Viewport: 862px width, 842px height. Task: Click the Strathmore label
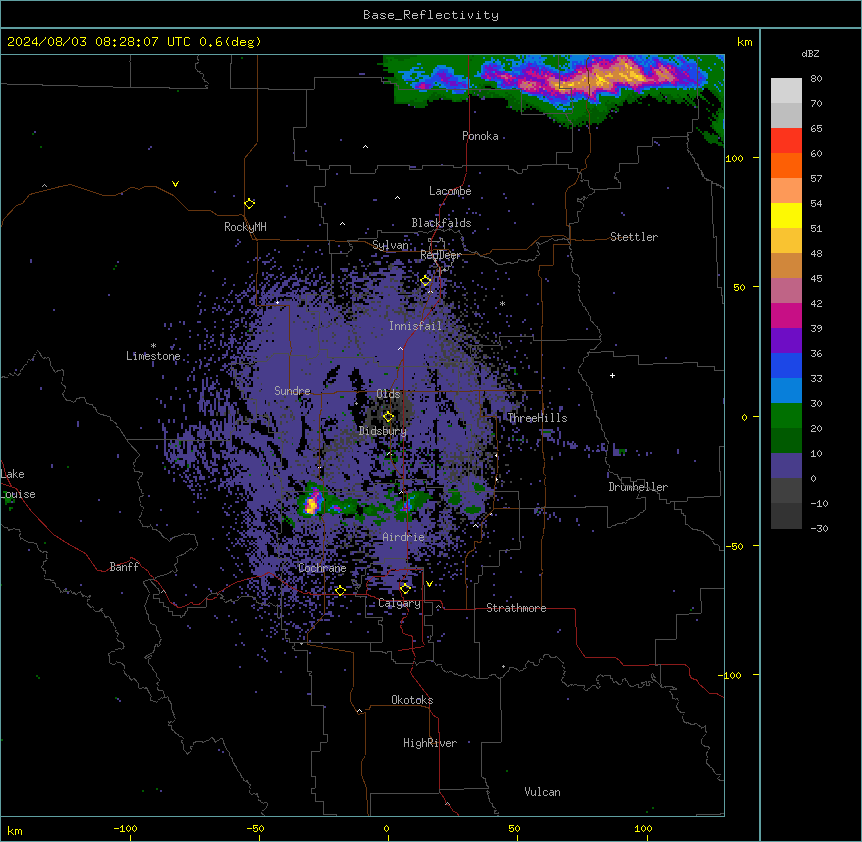point(516,608)
